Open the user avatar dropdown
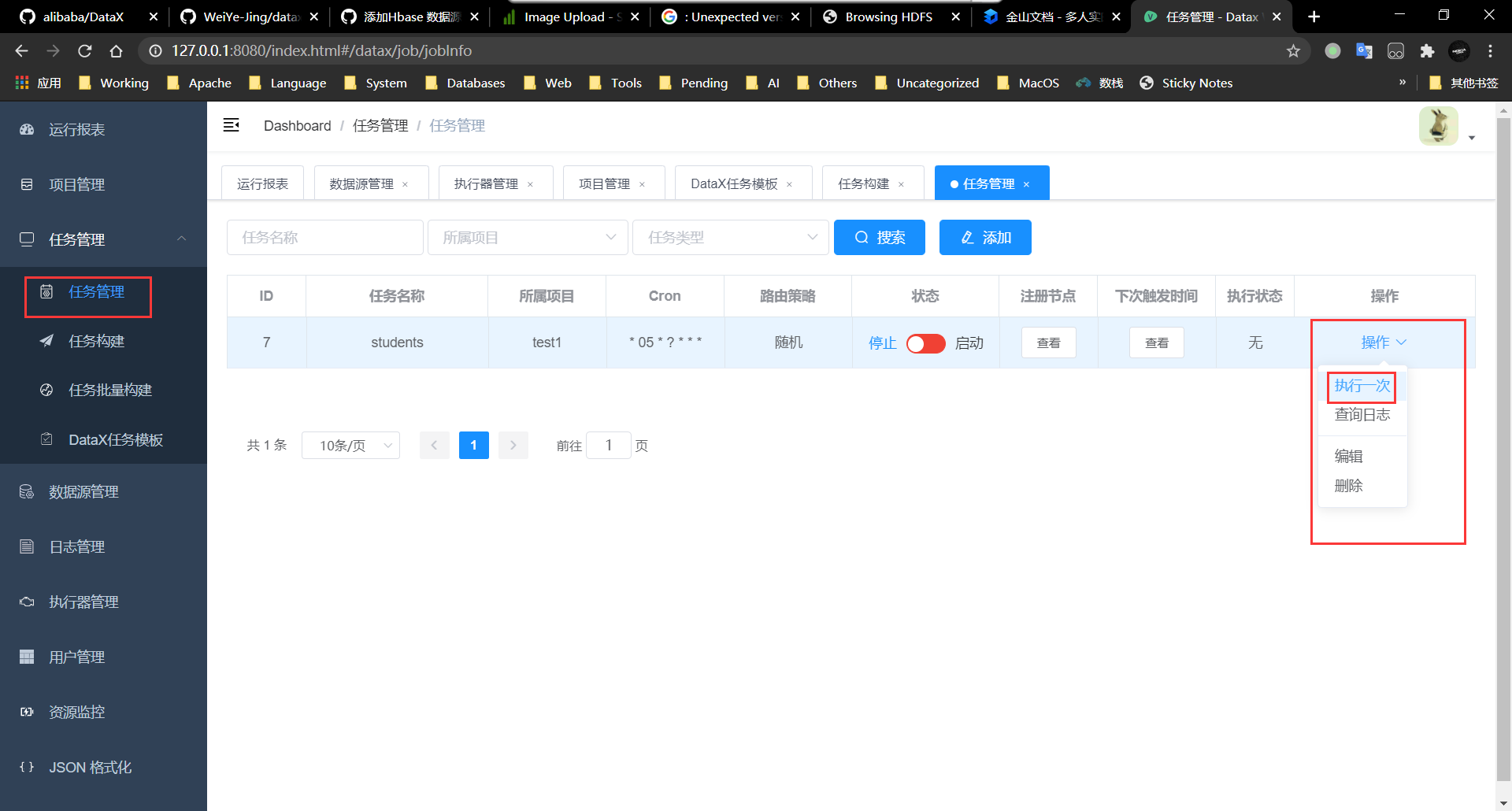This screenshot has height=811, width=1512. click(x=1439, y=125)
